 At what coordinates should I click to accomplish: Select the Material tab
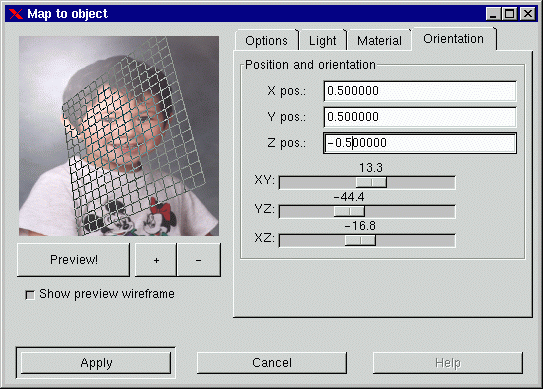379,41
